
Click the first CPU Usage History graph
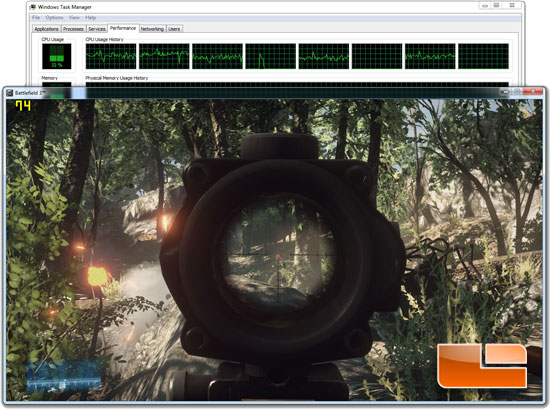point(111,56)
